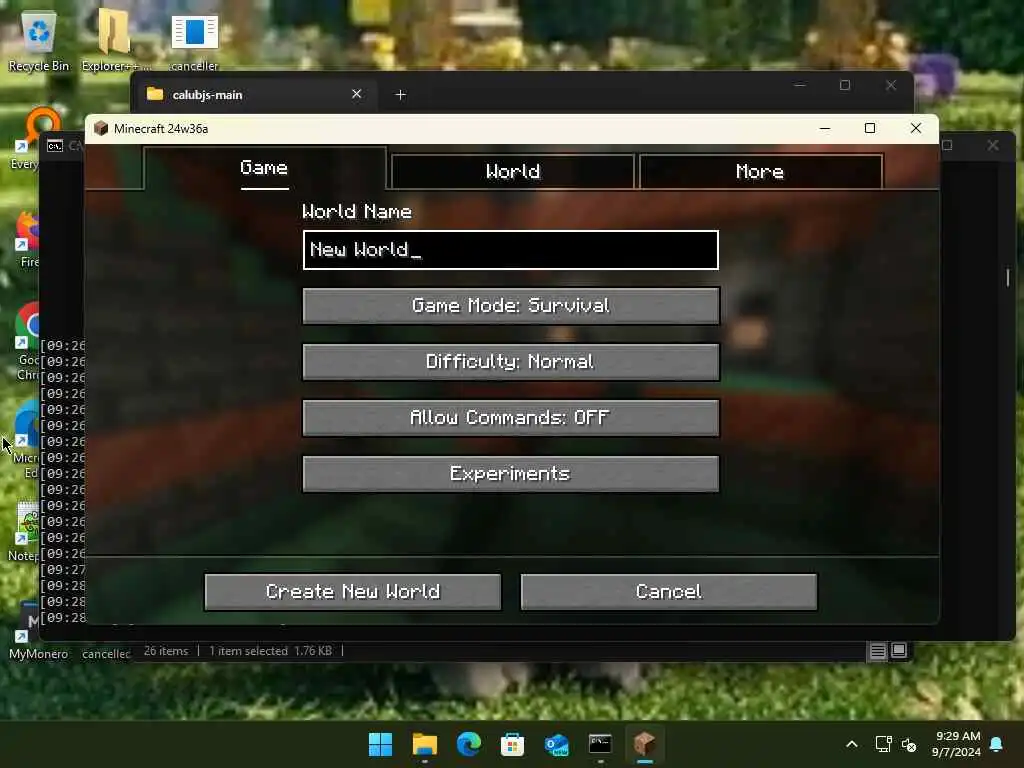This screenshot has width=1024, height=768.
Task: Close the command prompt window
Action: (x=993, y=145)
